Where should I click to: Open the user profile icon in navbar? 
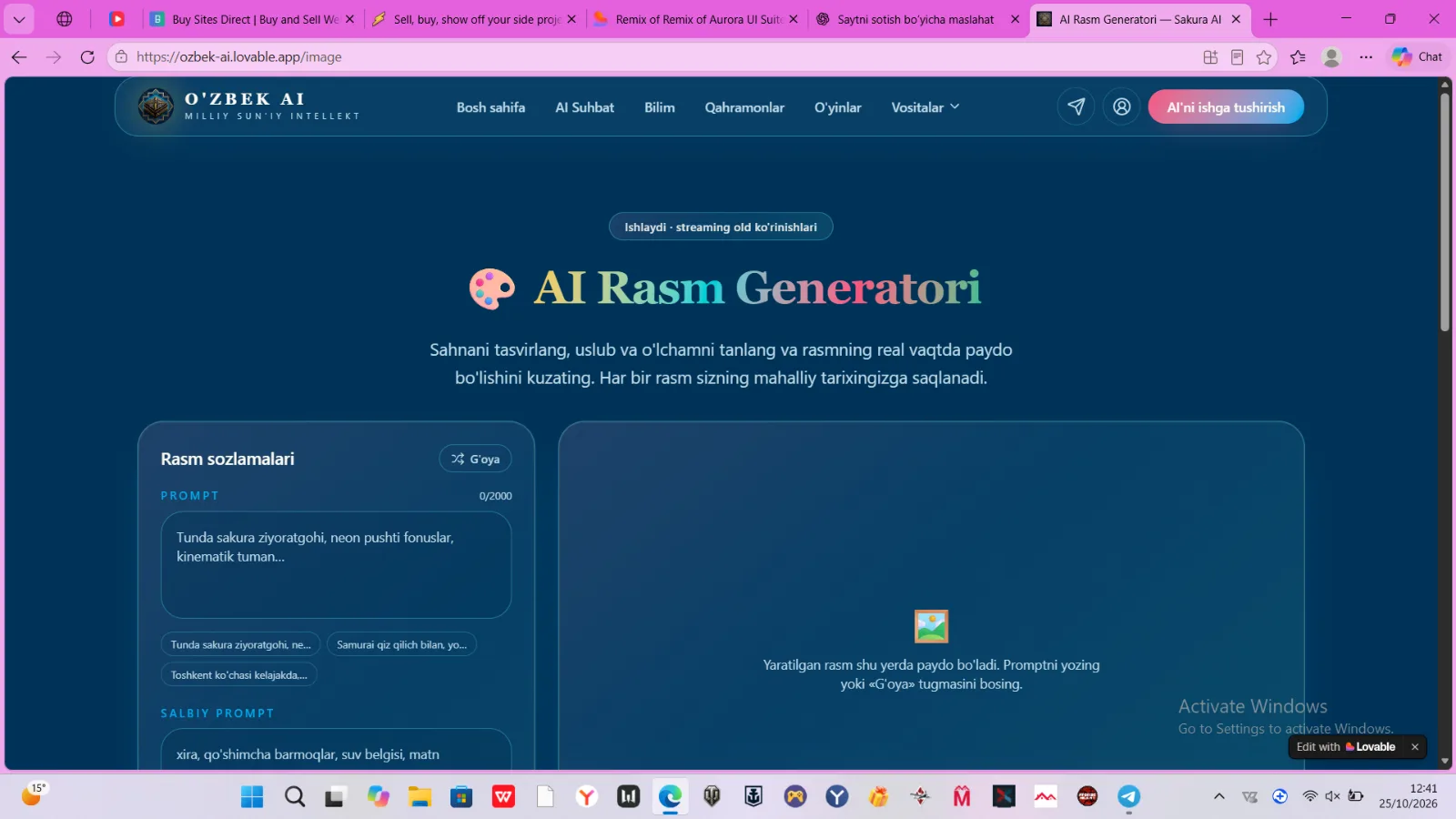click(1122, 106)
